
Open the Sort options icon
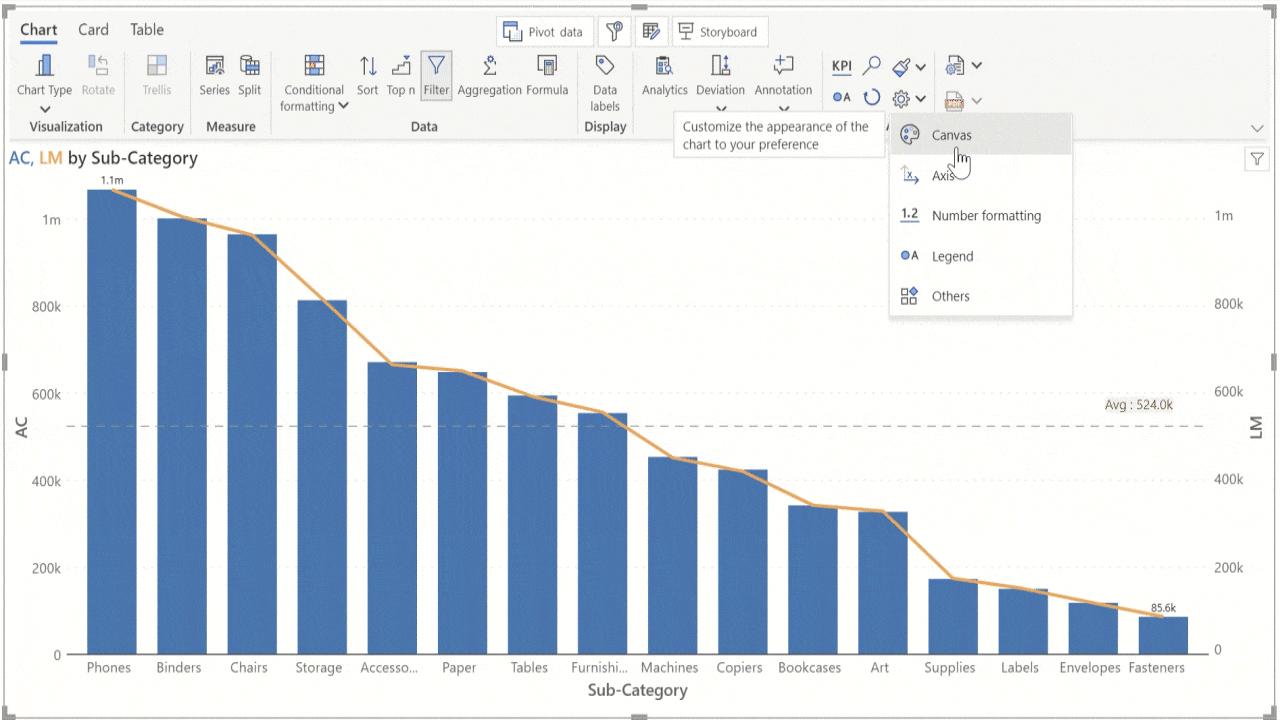coord(368,67)
